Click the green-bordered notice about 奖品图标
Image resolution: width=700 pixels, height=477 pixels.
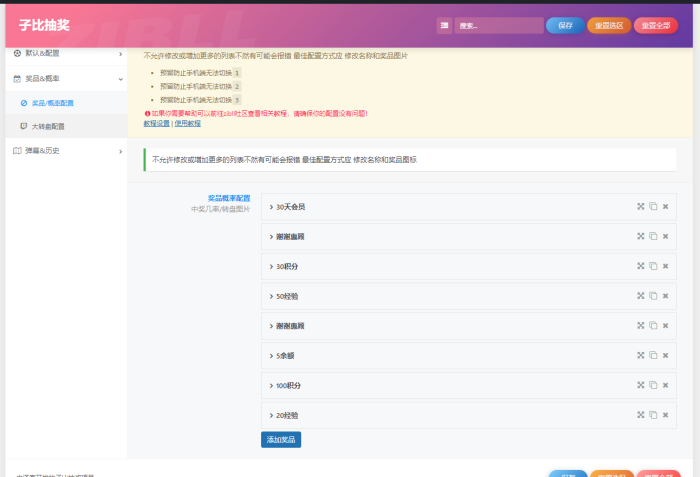410,159
